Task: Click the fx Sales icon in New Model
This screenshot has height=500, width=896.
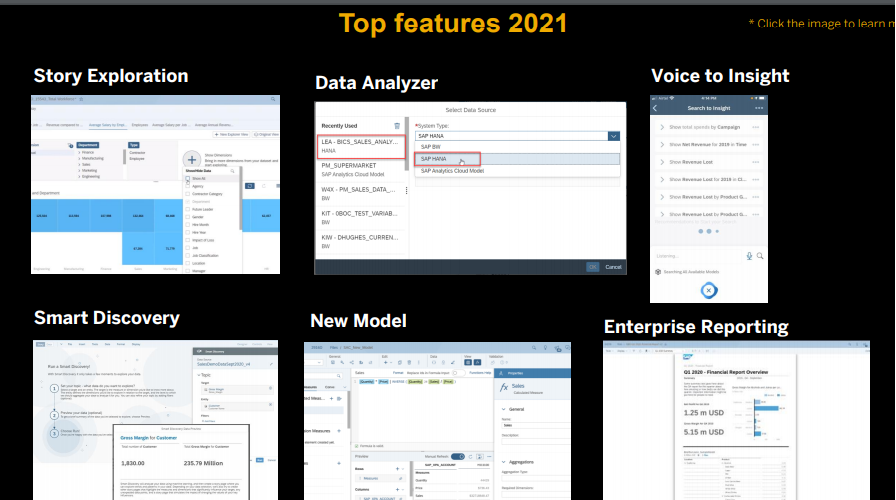Action: [x=504, y=387]
